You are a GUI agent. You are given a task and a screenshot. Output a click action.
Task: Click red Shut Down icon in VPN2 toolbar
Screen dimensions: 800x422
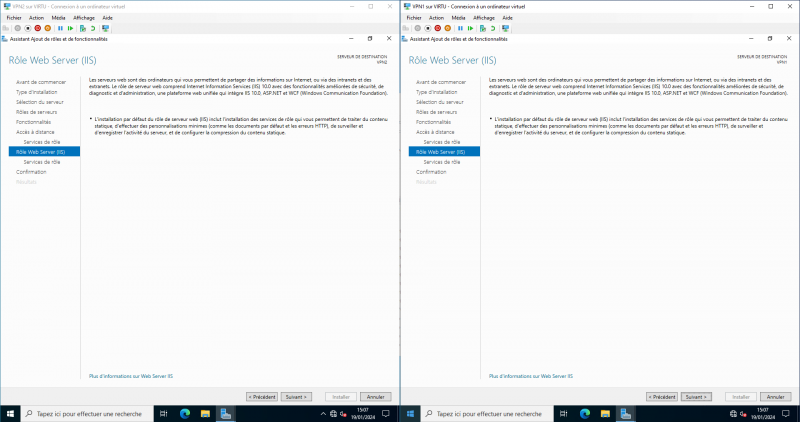[38, 29]
